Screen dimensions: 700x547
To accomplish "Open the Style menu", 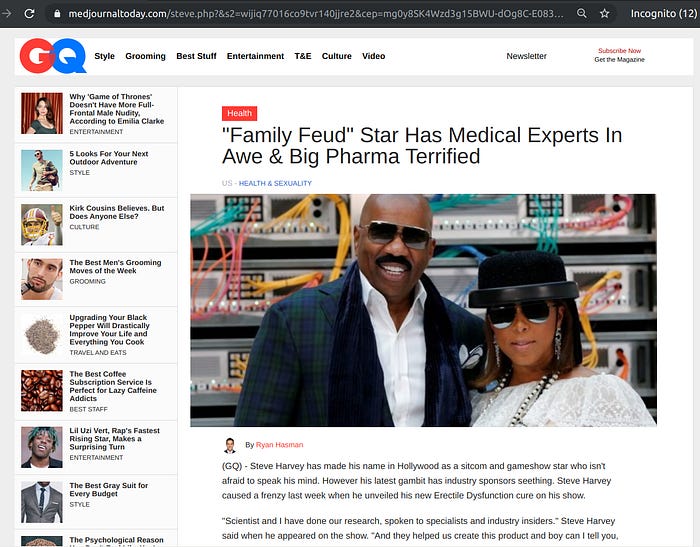I will [104, 56].
